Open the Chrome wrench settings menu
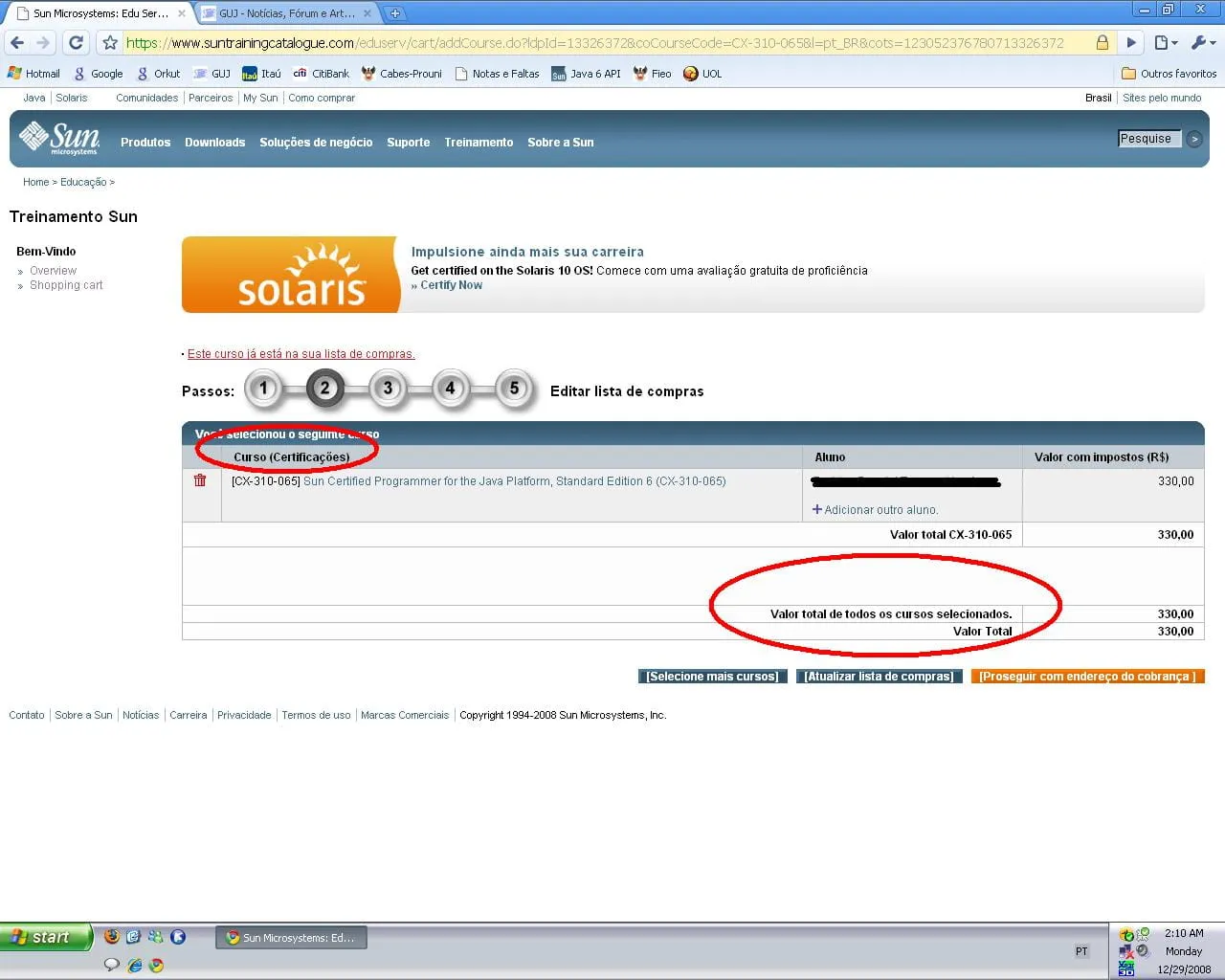 click(x=1202, y=42)
